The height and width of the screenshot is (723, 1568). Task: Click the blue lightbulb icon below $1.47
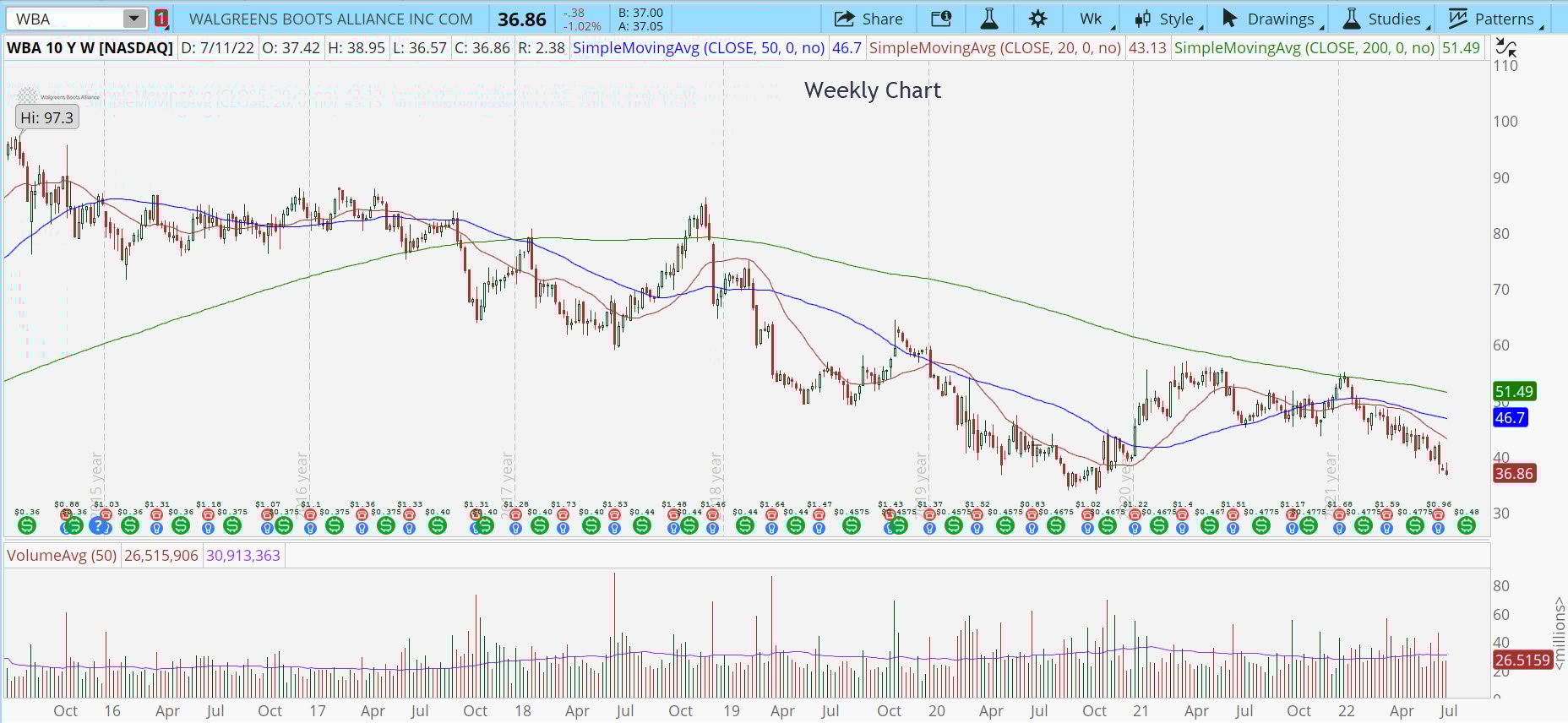coord(819,528)
